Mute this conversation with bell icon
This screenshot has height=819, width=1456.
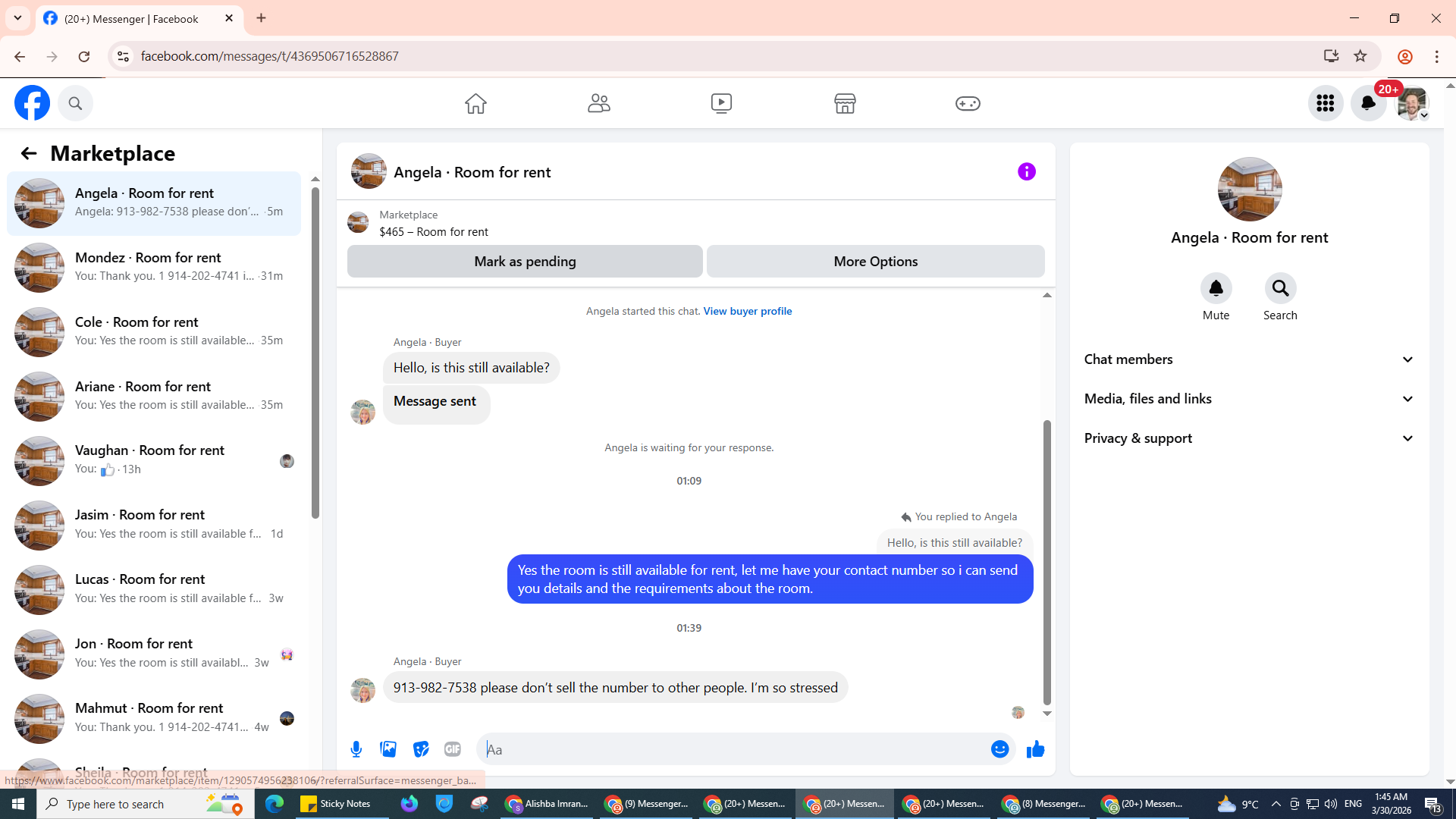[x=1216, y=289]
